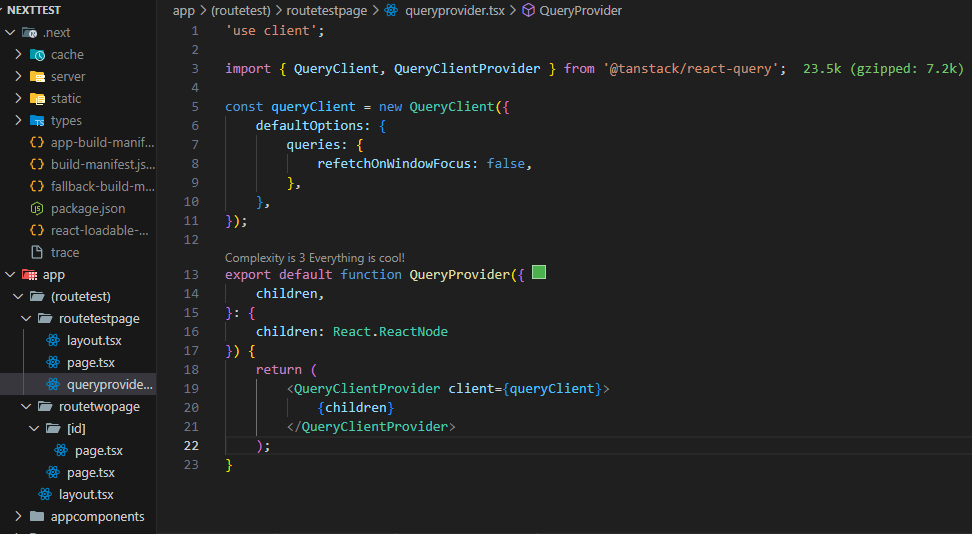Collapse the [id] folder chevron
972x534 pixels.
click(x=35, y=428)
